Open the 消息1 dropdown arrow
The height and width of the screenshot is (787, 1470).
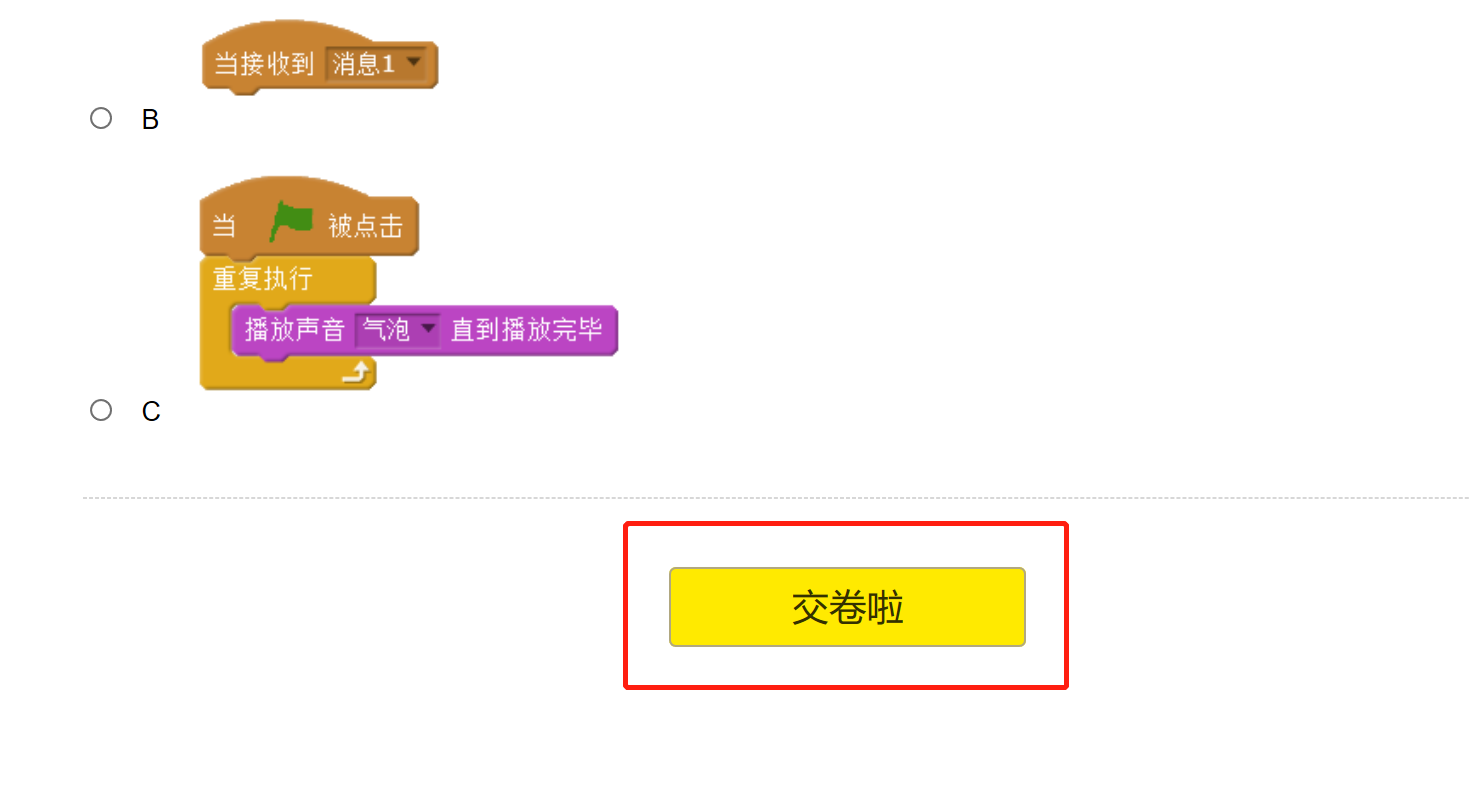point(413,63)
